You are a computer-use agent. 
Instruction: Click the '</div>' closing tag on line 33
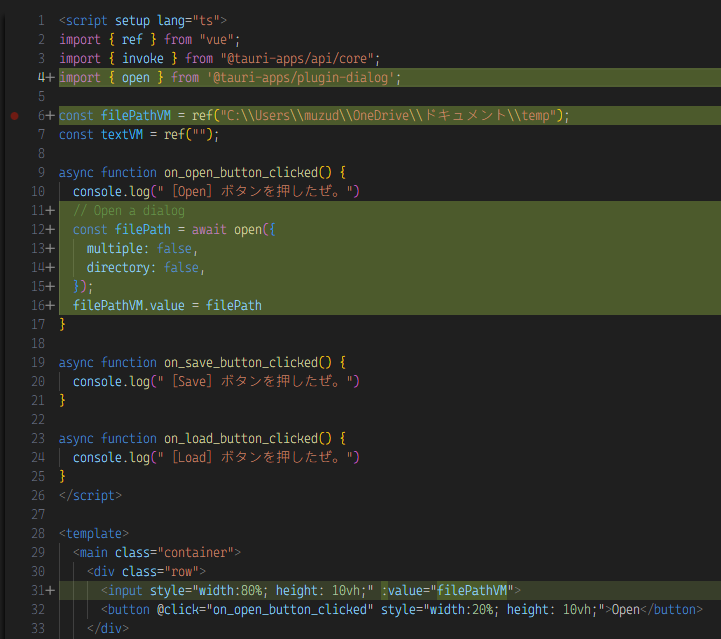[x=108, y=628]
